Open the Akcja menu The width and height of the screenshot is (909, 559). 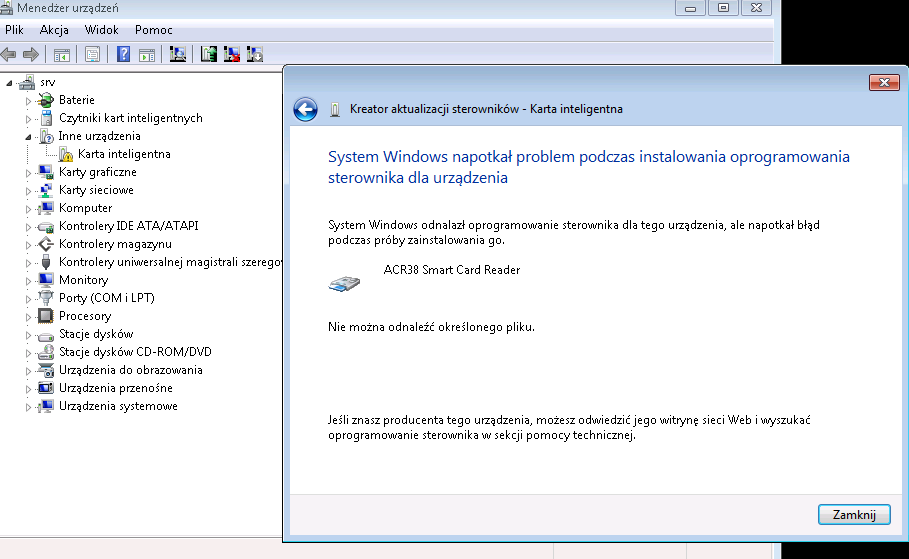pyautogui.click(x=54, y=30)
